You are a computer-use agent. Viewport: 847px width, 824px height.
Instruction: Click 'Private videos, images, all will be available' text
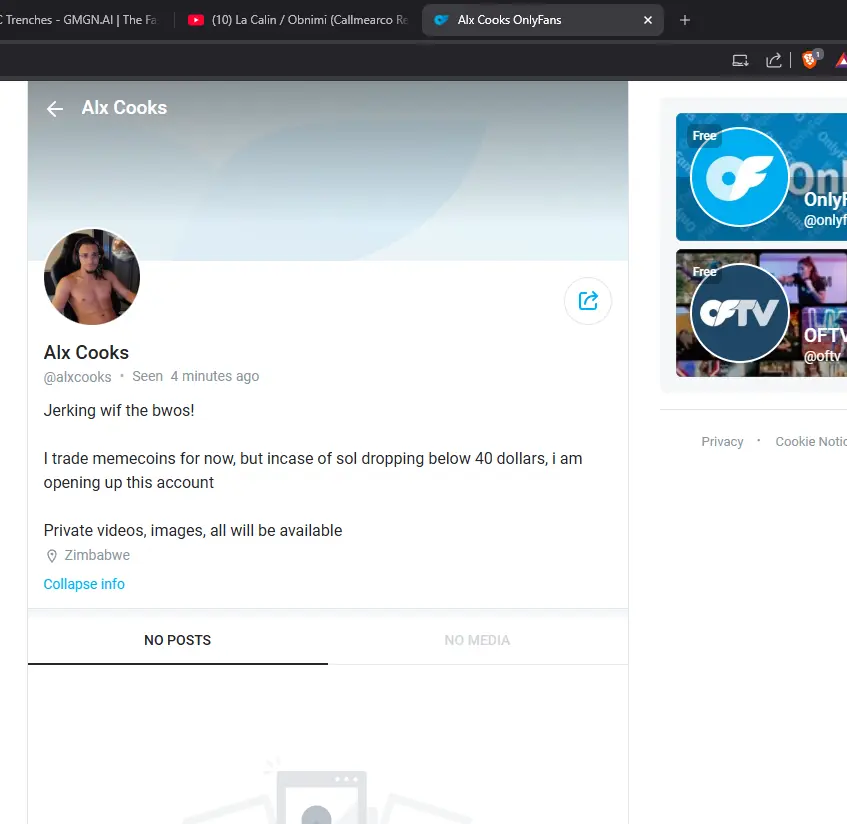pyautogui.click(x=193, y=531)
